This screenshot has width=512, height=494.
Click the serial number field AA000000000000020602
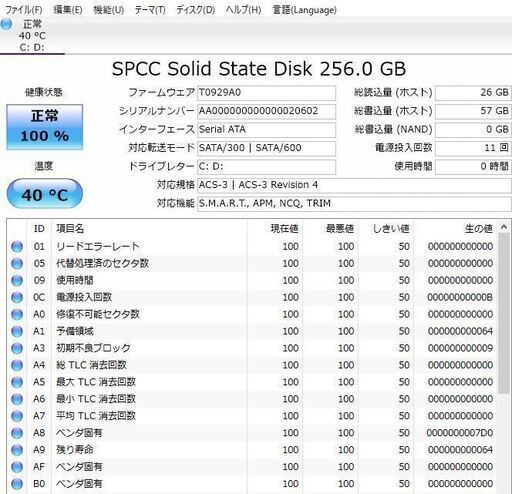pos(266,111)
